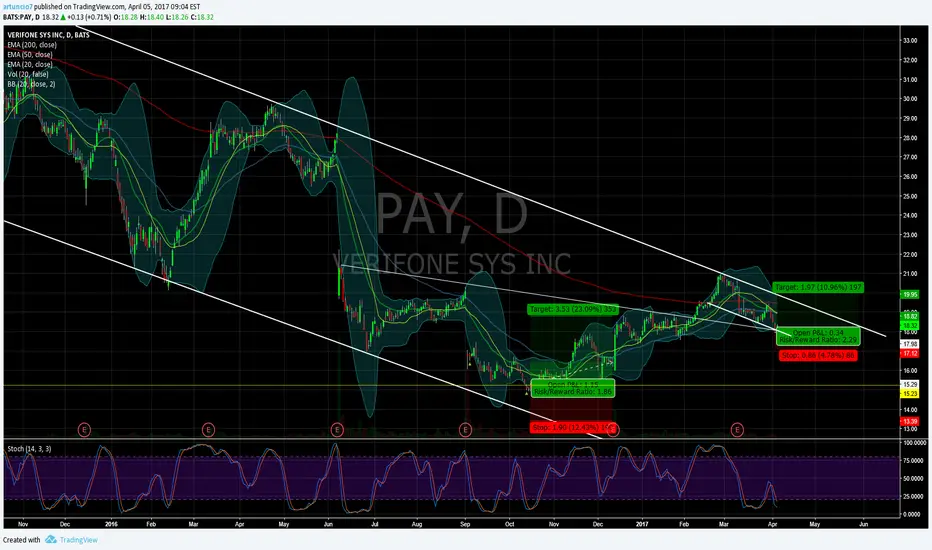
Task: Click the red Stop 1.90 (12.43%) box
Action: pyautogui.click(x=574, y=428)
